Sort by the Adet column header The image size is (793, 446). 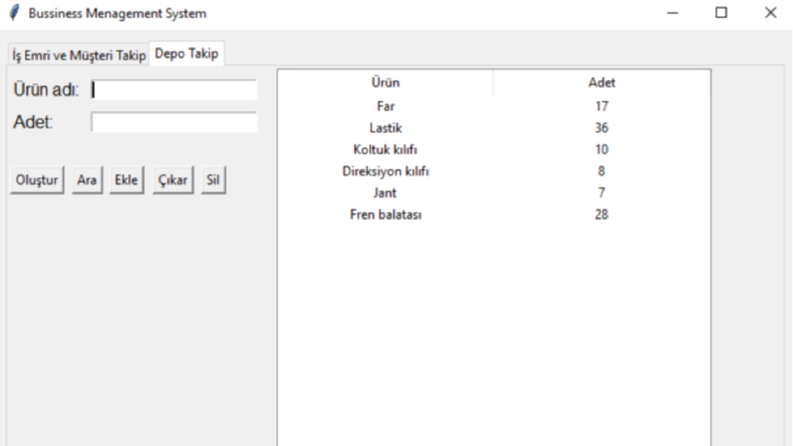602,82
